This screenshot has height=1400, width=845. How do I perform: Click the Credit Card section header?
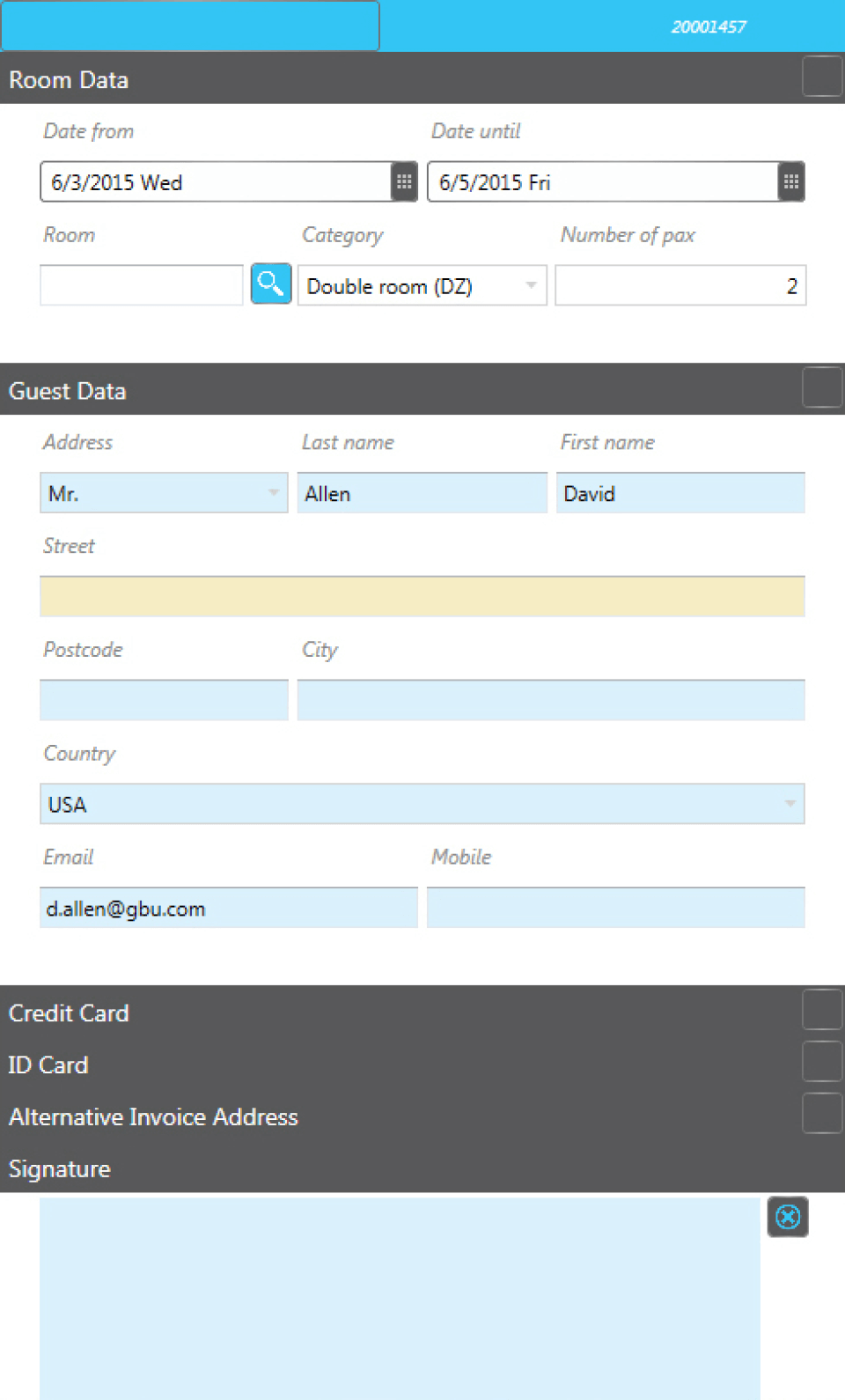[69, 1013]
